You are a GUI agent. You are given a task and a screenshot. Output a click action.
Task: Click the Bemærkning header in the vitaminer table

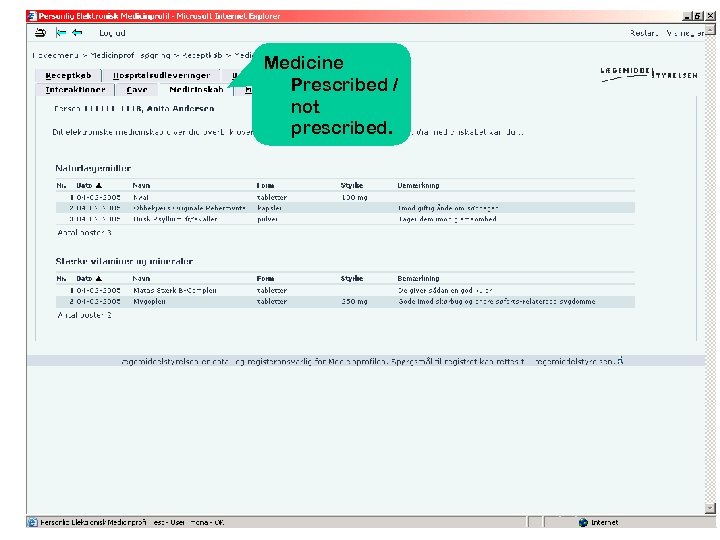pyautogui.click(x=418, y=279)
